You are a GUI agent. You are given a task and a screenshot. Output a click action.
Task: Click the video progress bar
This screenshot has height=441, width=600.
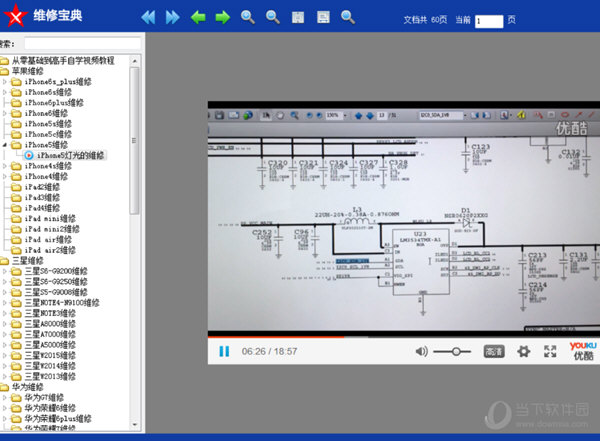tap(404, 337)
